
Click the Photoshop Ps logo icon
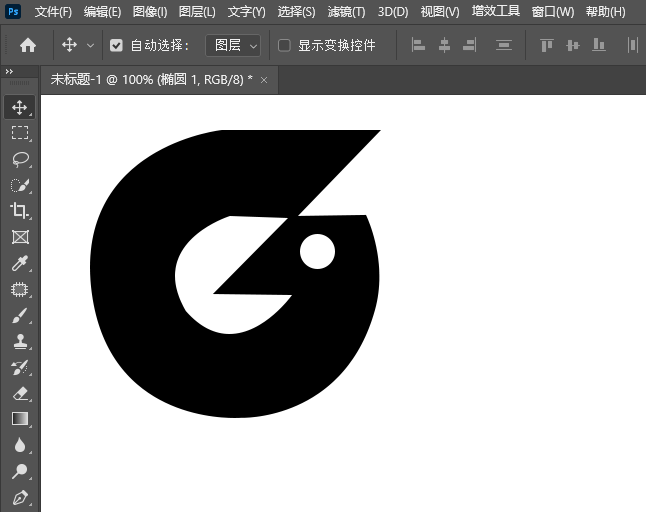(13, 11)
